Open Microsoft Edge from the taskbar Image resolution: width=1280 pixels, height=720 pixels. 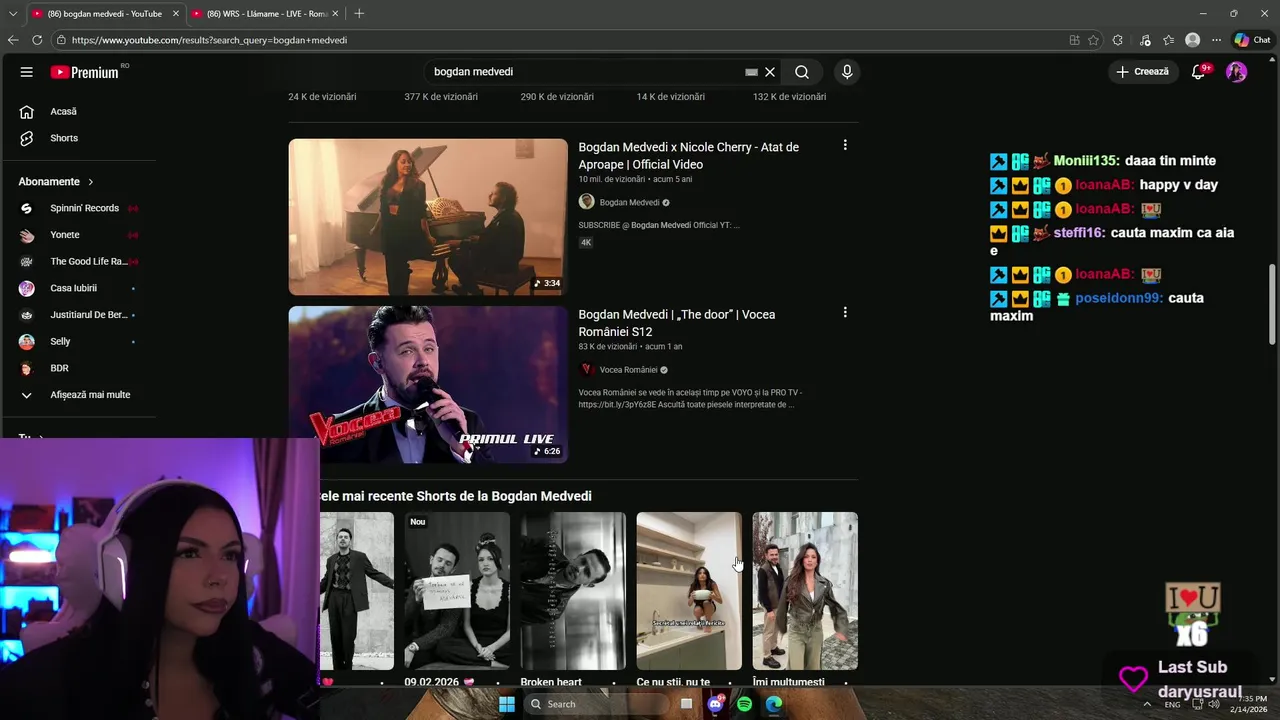point(773,704)
